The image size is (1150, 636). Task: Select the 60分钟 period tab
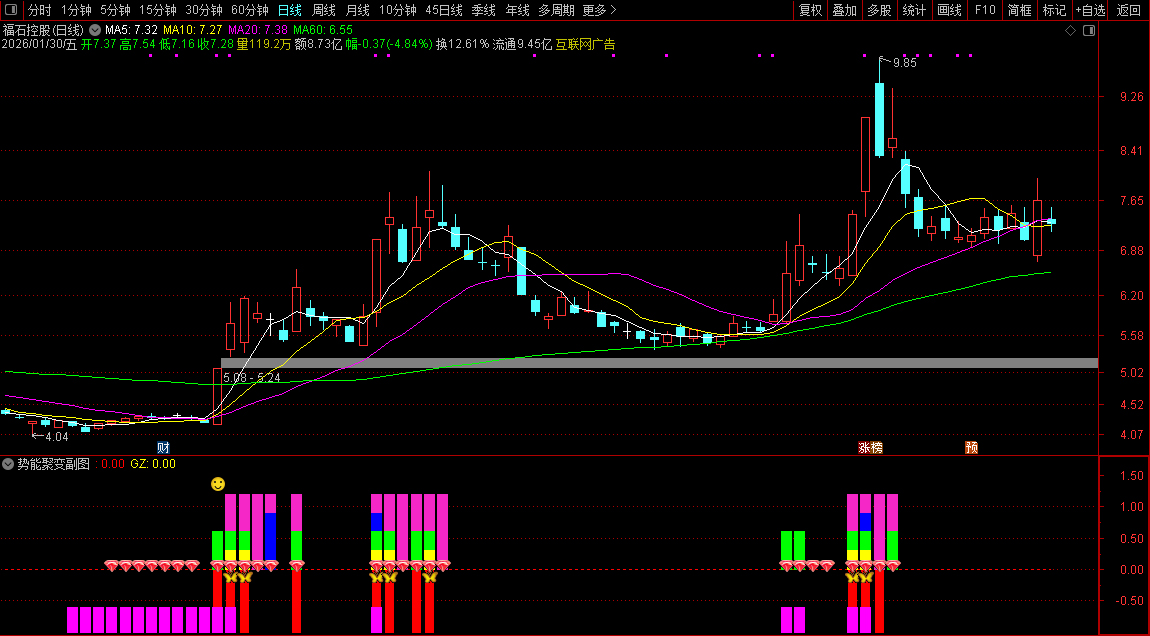coord(250,10)
